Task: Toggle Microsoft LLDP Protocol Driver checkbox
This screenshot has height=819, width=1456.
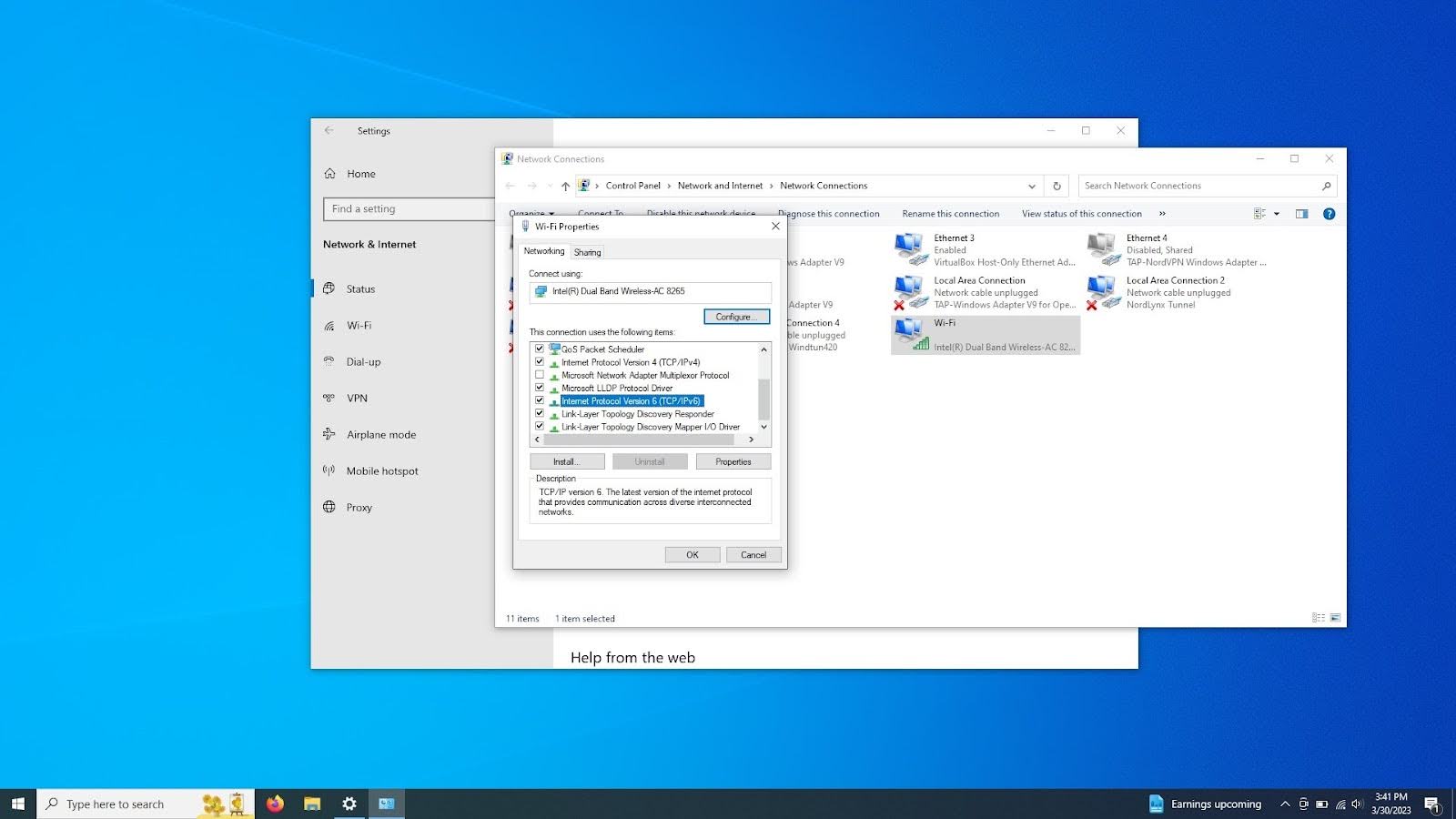Action: (540, 388)
